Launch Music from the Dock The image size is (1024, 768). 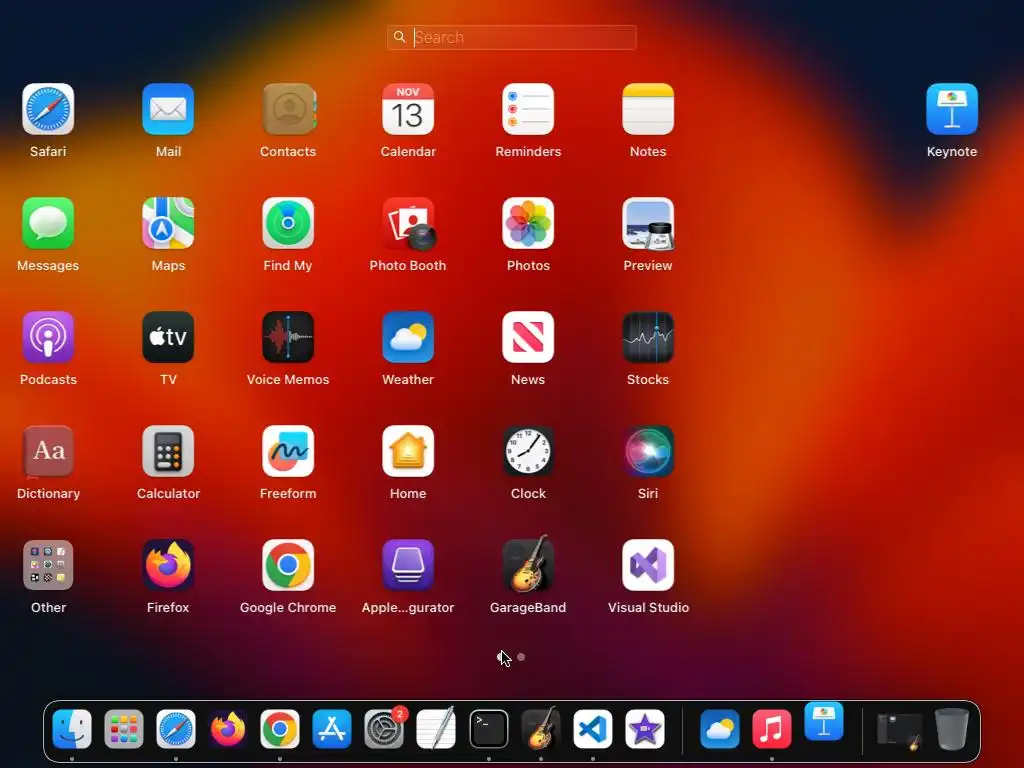click(771, 729)
